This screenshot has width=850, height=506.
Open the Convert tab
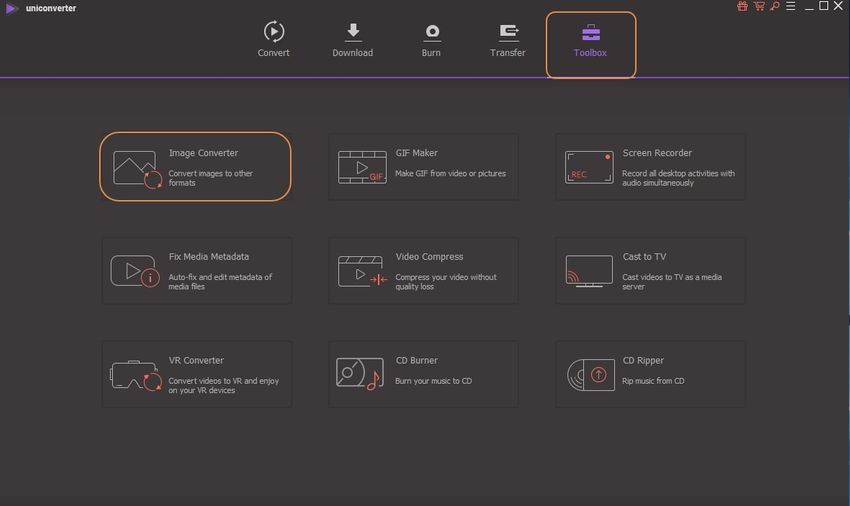click(x=273, y=40)
